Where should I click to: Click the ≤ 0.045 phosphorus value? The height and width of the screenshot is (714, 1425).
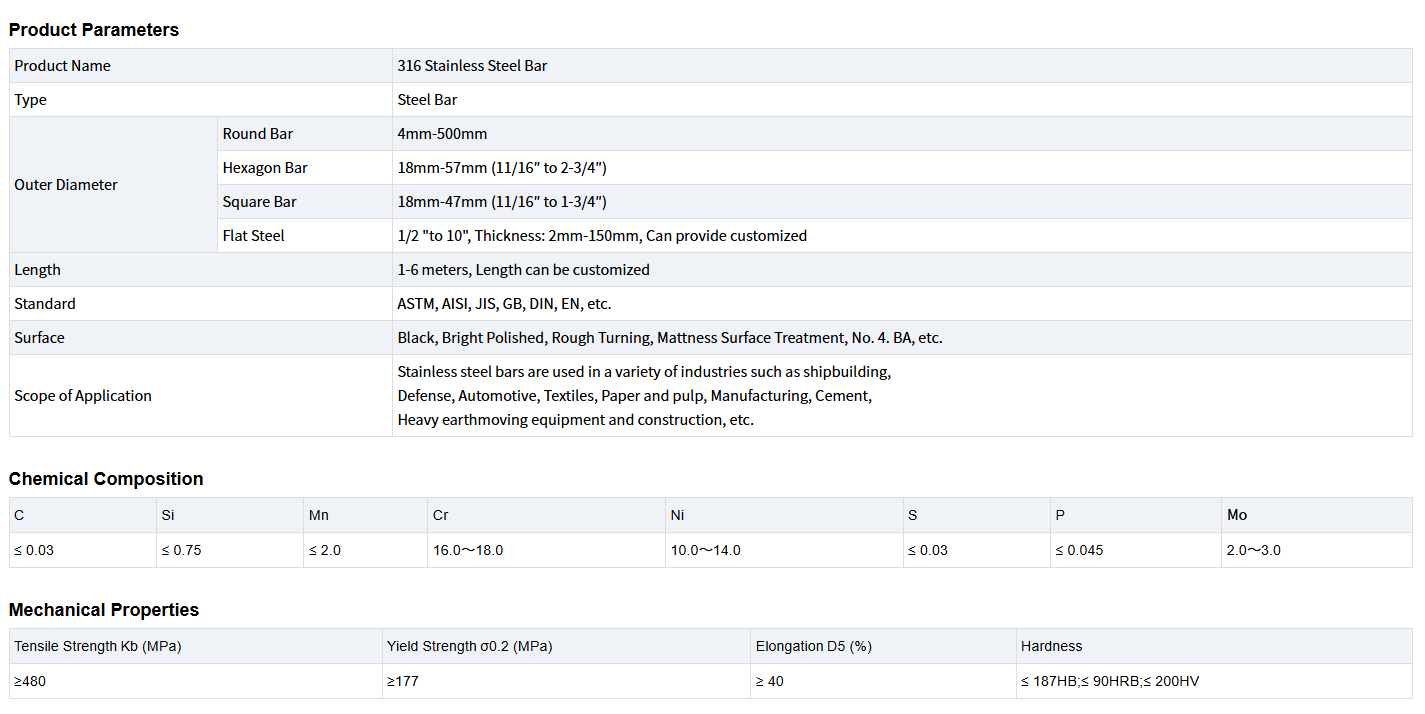[1079, 550]
